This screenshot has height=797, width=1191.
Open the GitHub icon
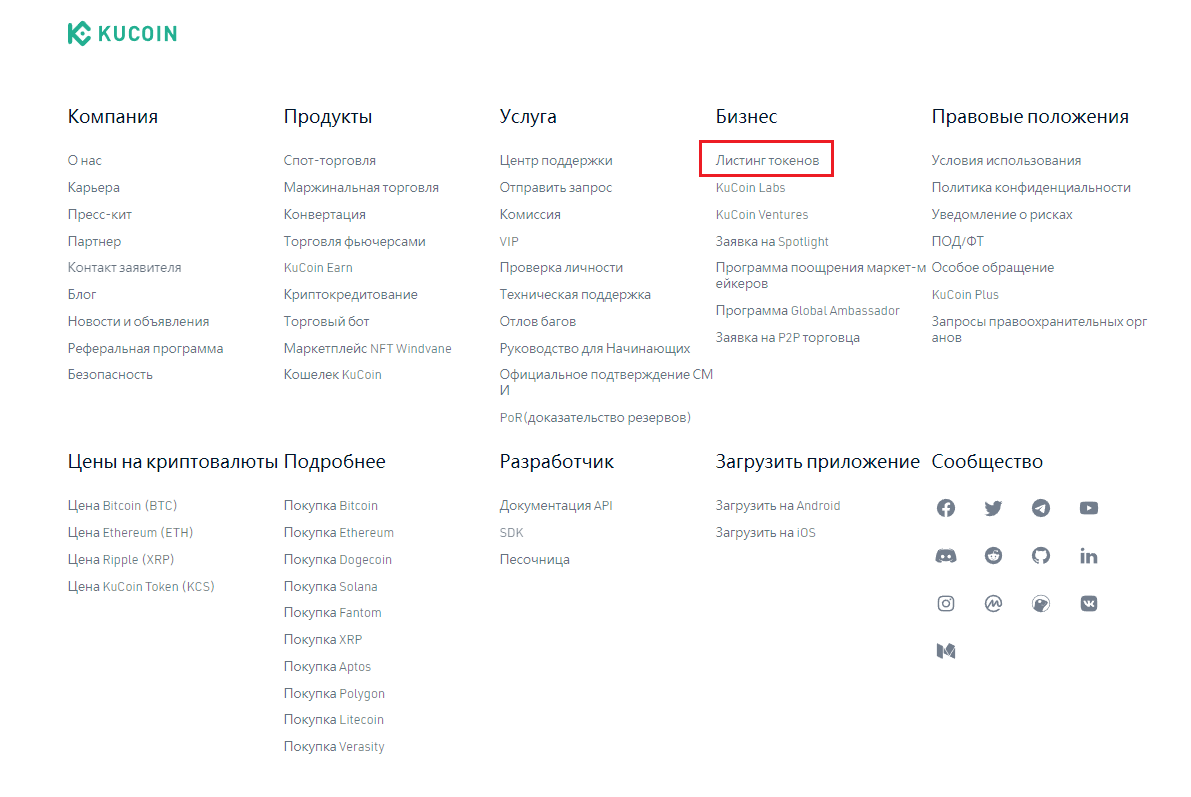(1041, 555)
